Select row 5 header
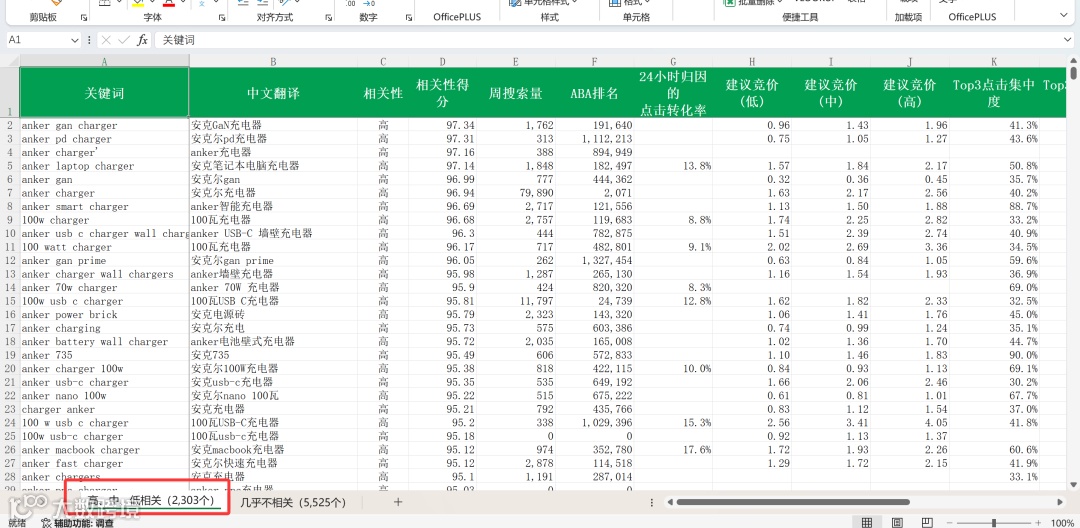The image size is (1080, 528). pos(10,166)
